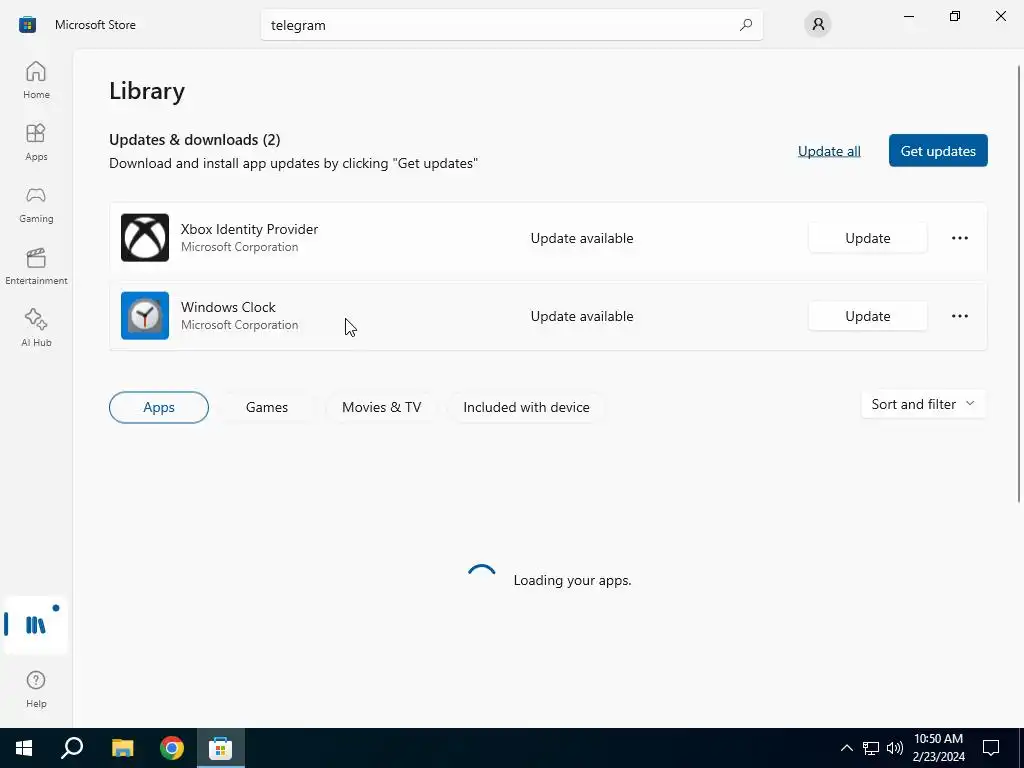
Task: Click the Windows Clock name
Action: [x=228, y=307]
